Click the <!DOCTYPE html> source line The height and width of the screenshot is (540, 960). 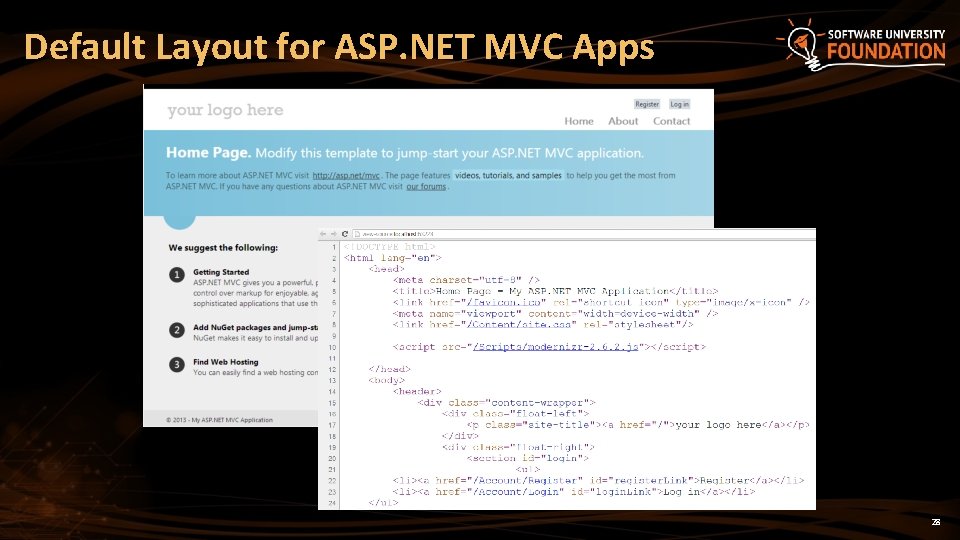point(389,247)
